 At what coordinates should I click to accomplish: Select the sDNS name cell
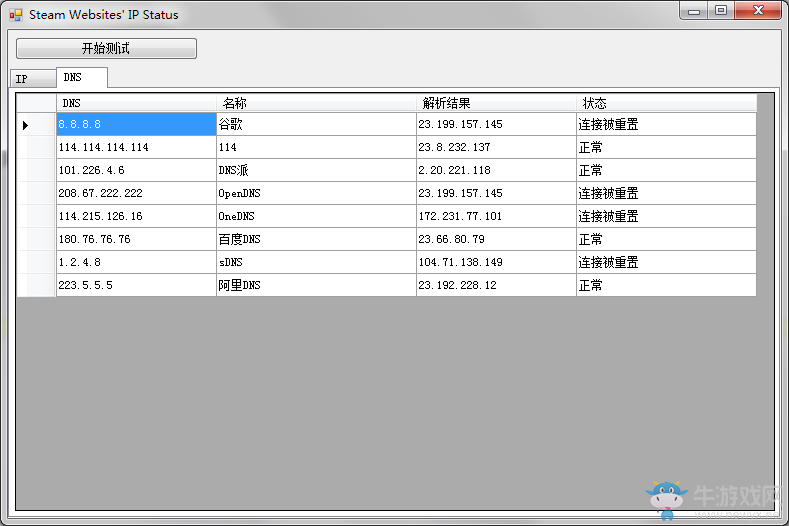pos(317,262)
